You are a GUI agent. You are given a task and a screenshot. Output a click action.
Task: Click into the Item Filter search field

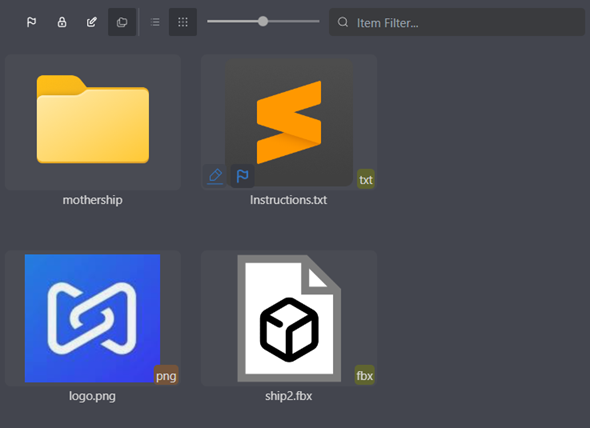pyautogui.click(x=457, y=23)
